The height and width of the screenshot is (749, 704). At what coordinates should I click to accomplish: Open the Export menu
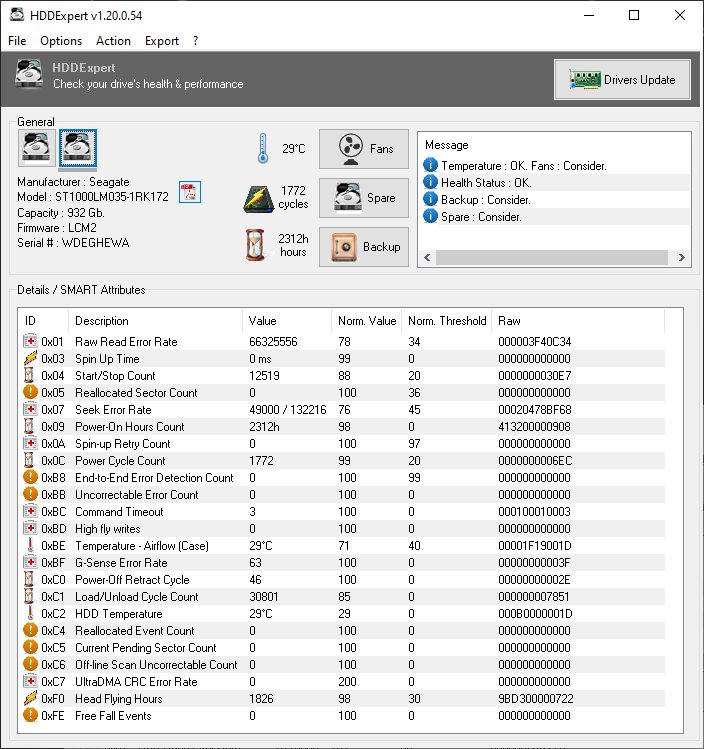pos(161,41)
